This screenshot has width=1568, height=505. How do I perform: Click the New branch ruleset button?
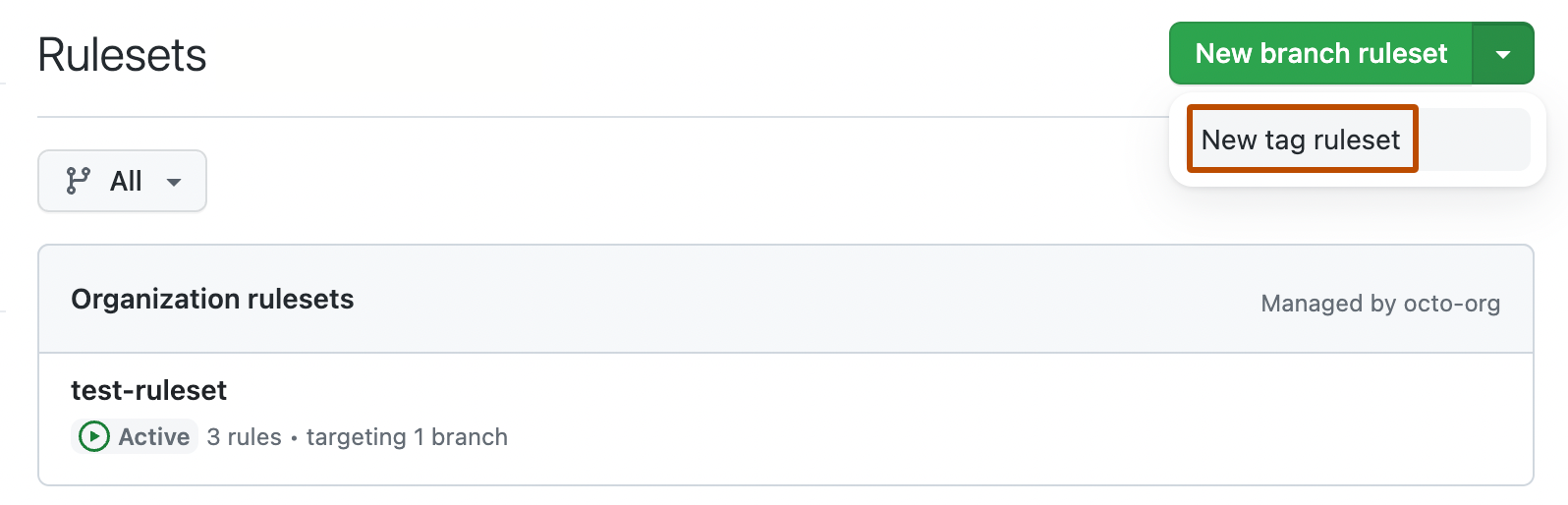tap(1320, 54)
